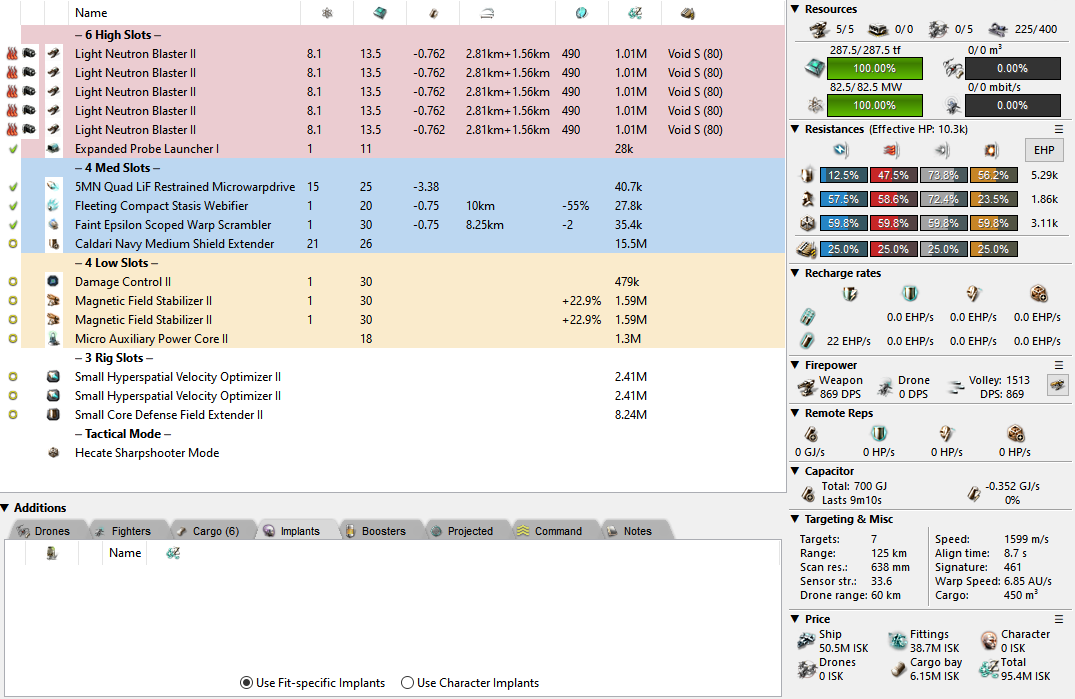Select the Caldari Navy Medium Shield Extender row

pyautogui.click(x=174, y=244)
